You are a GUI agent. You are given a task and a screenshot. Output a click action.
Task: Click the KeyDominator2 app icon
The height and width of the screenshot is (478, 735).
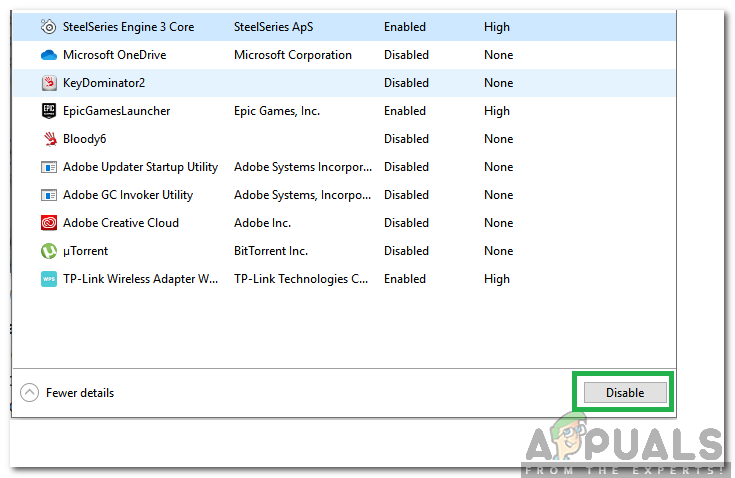49,83
